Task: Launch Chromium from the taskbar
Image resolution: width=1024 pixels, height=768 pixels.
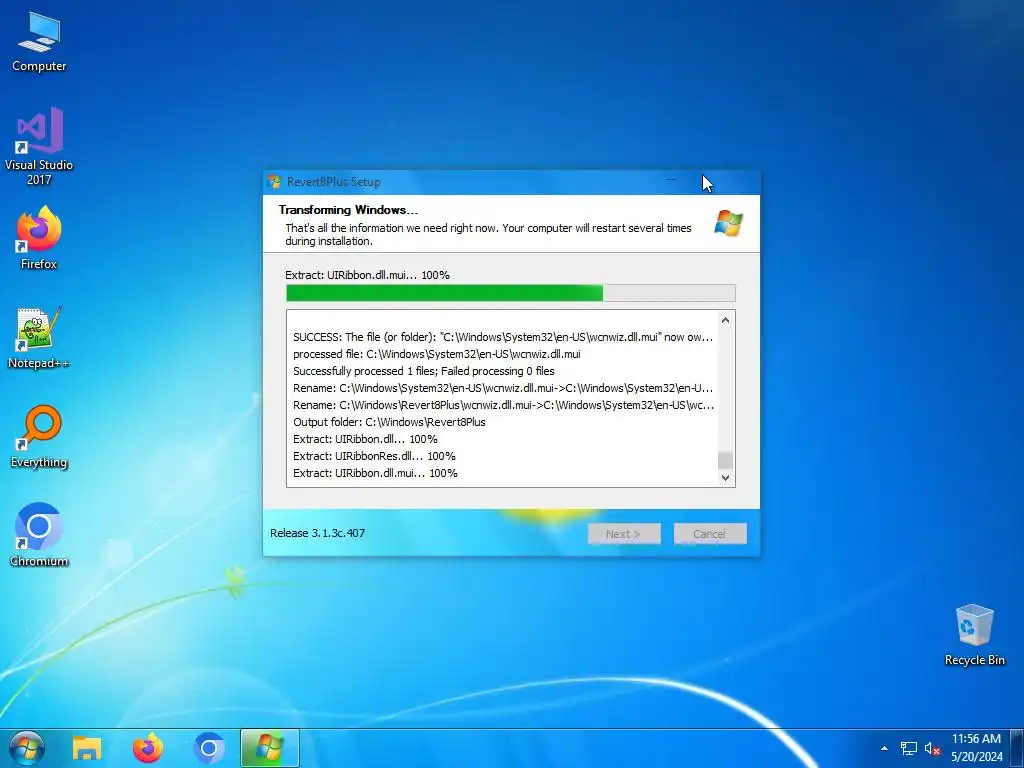Action: pos(209,748)
